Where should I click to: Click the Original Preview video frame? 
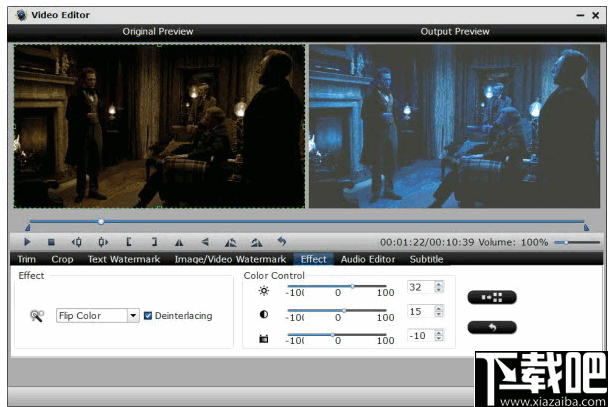point(160,126)
